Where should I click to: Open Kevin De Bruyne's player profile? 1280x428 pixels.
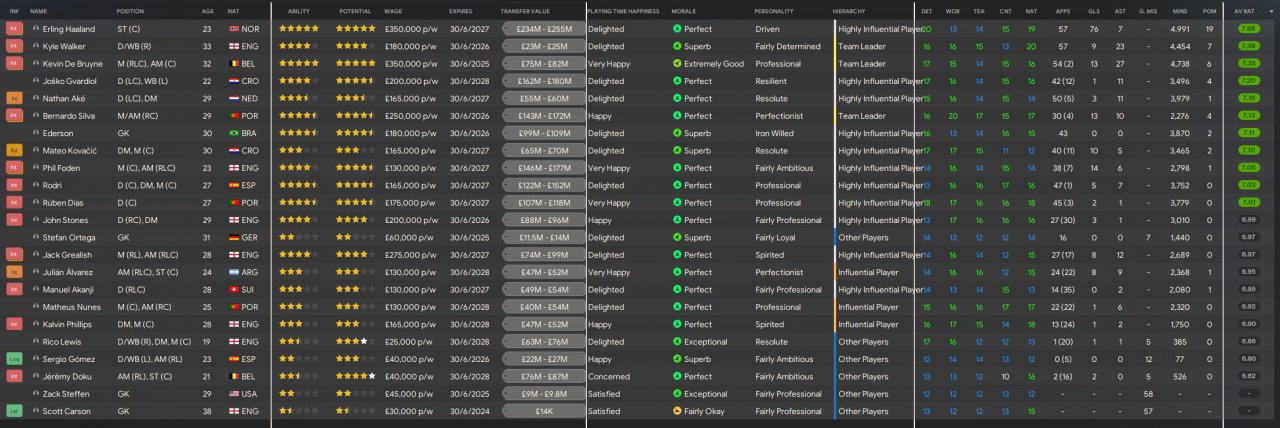[73, 64]
